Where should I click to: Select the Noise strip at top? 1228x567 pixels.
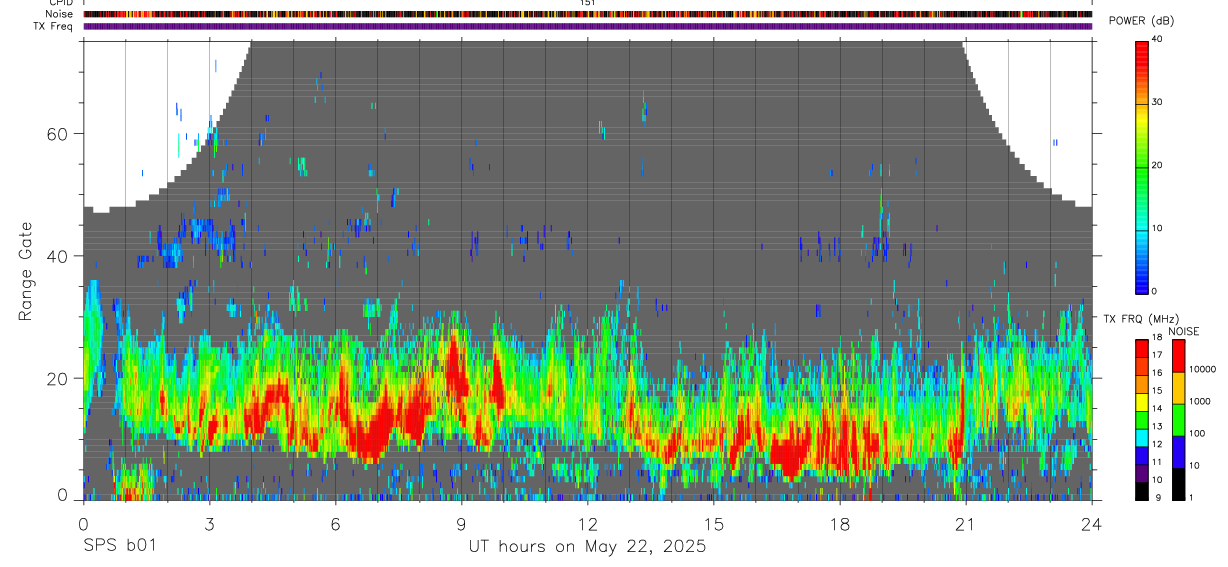tap(587, 14)
